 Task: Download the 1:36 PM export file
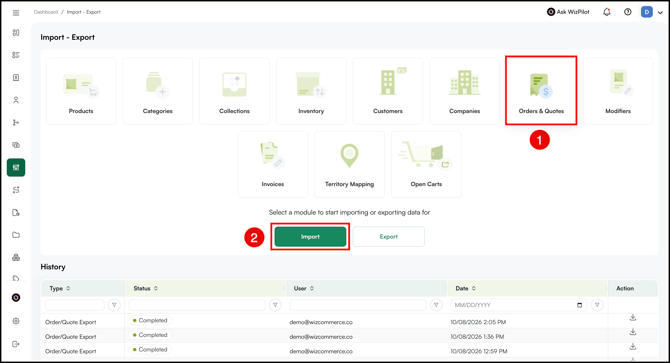coord(633,332)
